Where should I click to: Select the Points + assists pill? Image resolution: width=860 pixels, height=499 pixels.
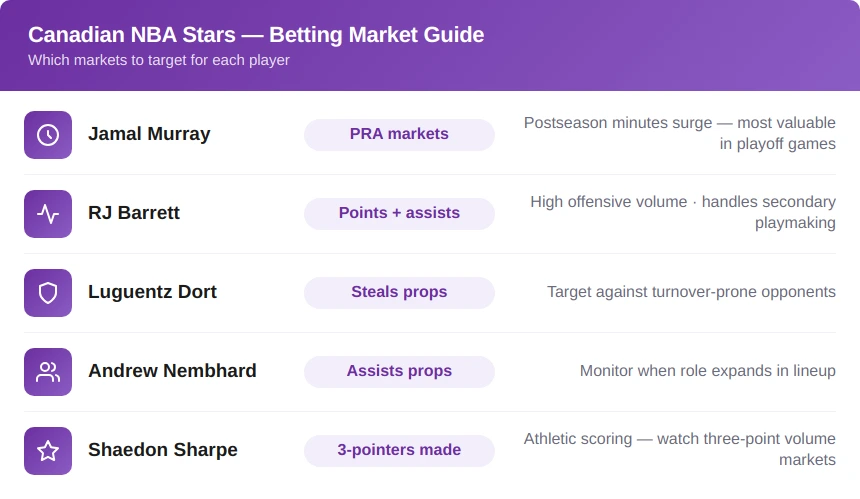click(399, 214)
